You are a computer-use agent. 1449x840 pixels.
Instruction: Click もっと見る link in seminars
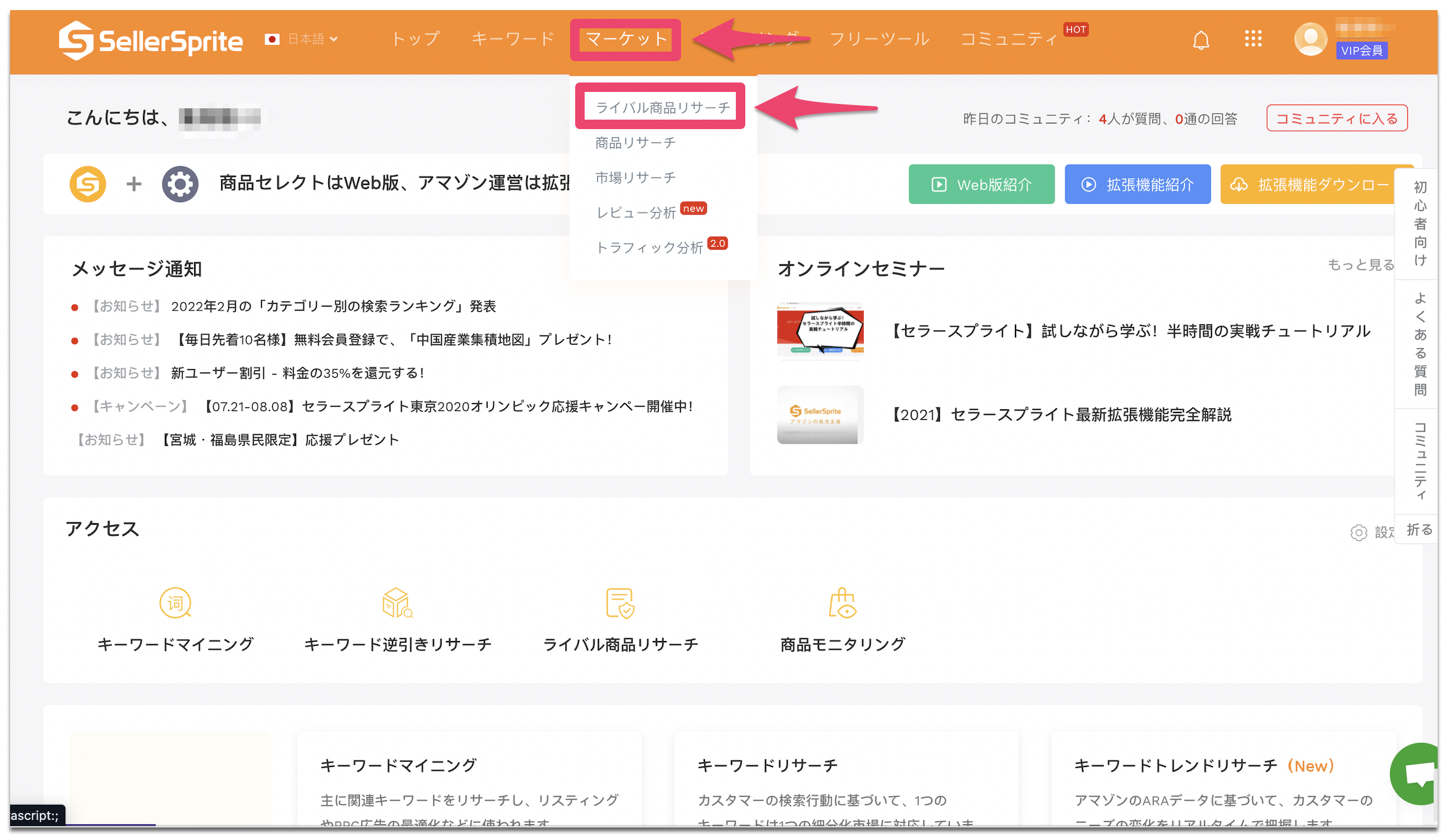coord(1360,264)
